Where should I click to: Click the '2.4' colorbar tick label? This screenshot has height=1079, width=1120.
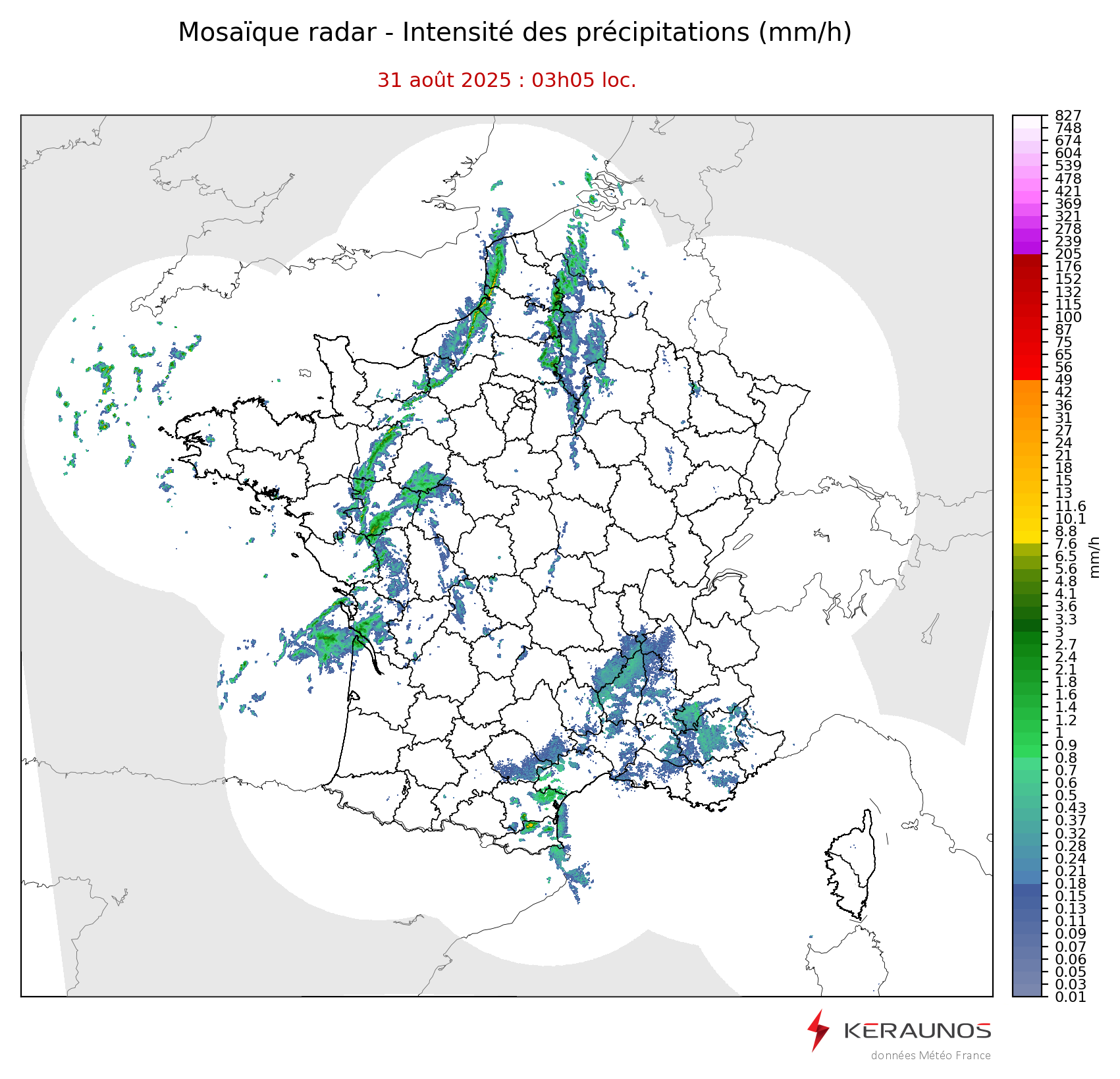click(x=1066, y=657)
